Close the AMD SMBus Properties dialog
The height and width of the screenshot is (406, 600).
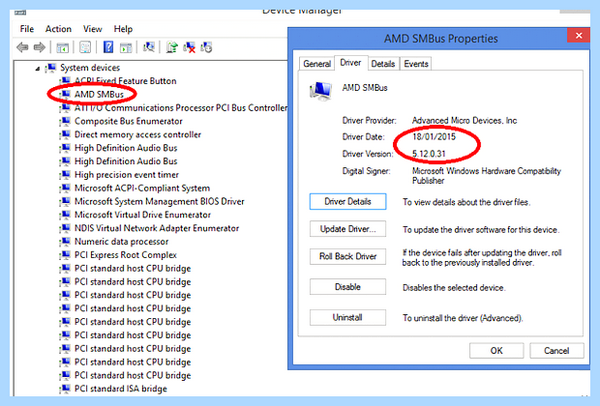[x=579, y=36]
